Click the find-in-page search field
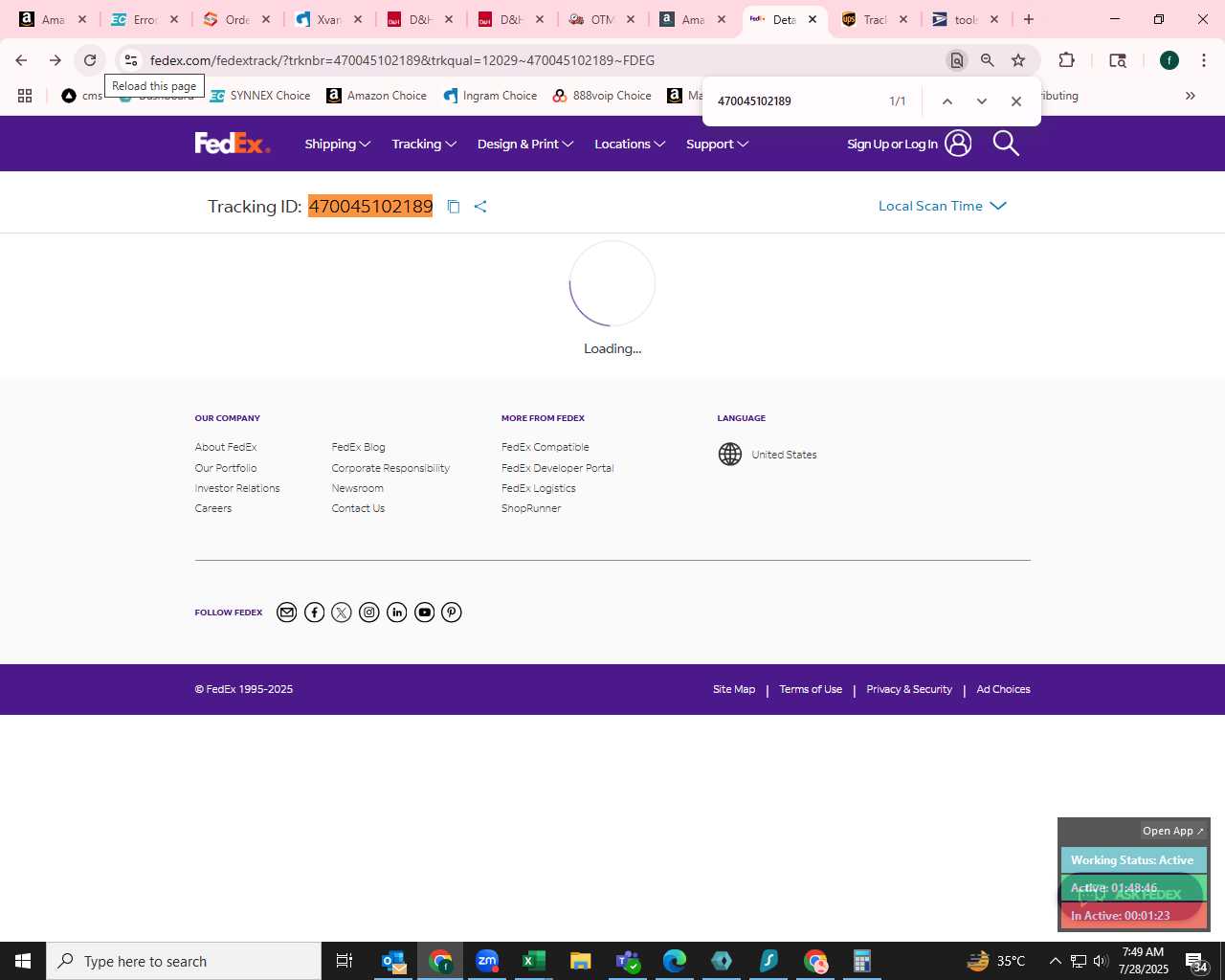1225x980 pixels. [794, 101]
